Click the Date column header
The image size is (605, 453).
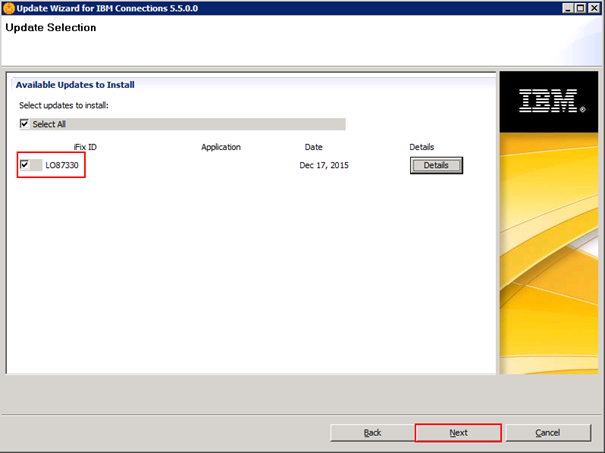[x=313, y=147]
